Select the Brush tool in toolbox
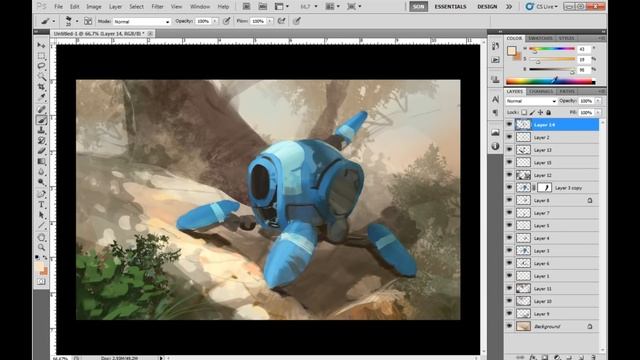Viewport: 640px width, 360px height. (x=41, y=120)
